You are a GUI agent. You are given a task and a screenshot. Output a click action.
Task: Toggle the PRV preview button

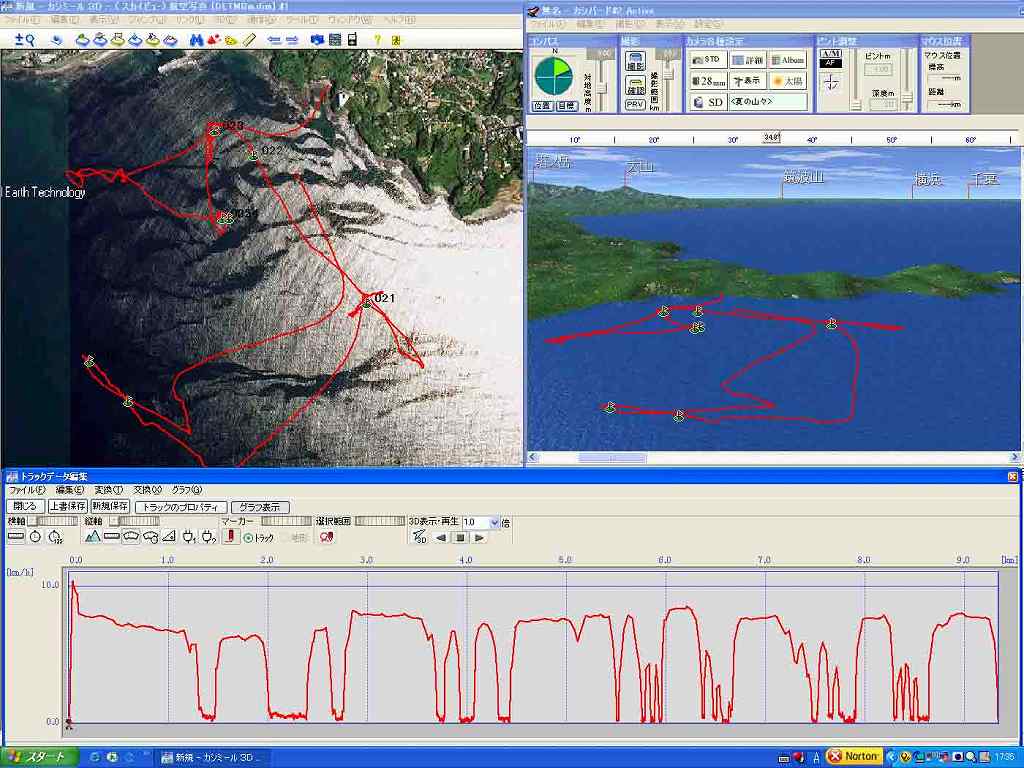click(635, 104)
